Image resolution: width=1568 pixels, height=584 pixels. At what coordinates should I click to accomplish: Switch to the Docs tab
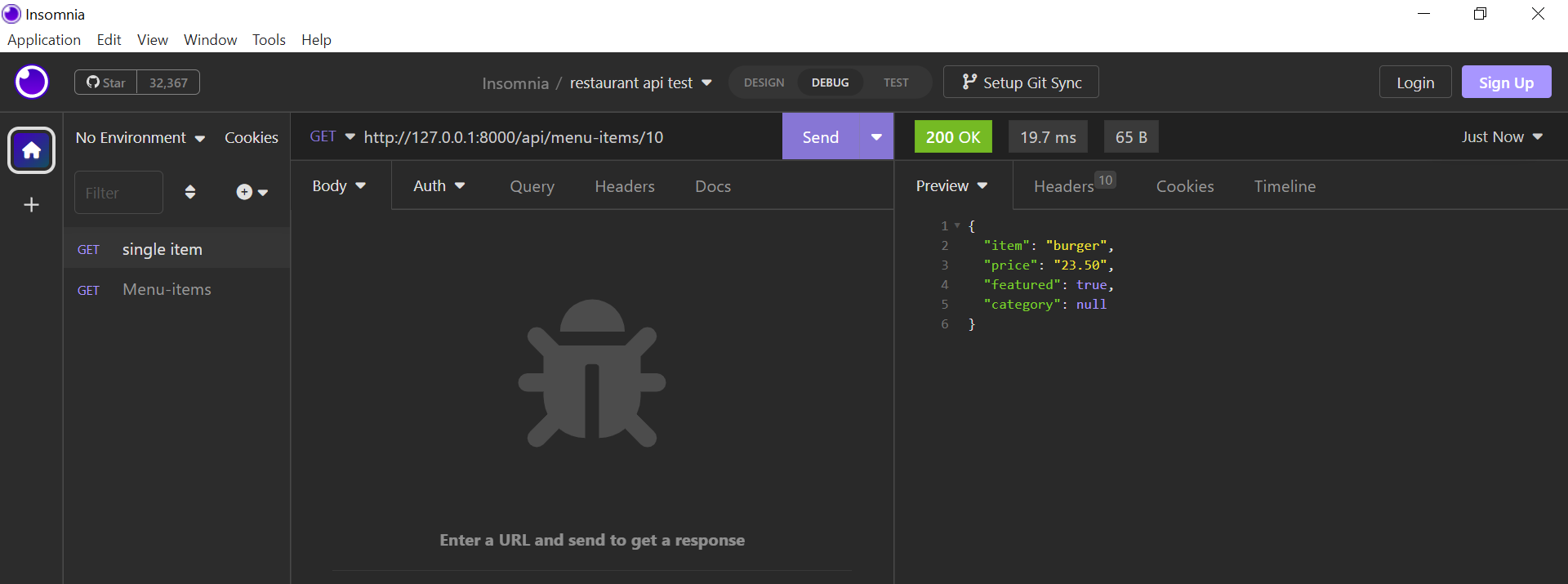(x=713, y=186)
